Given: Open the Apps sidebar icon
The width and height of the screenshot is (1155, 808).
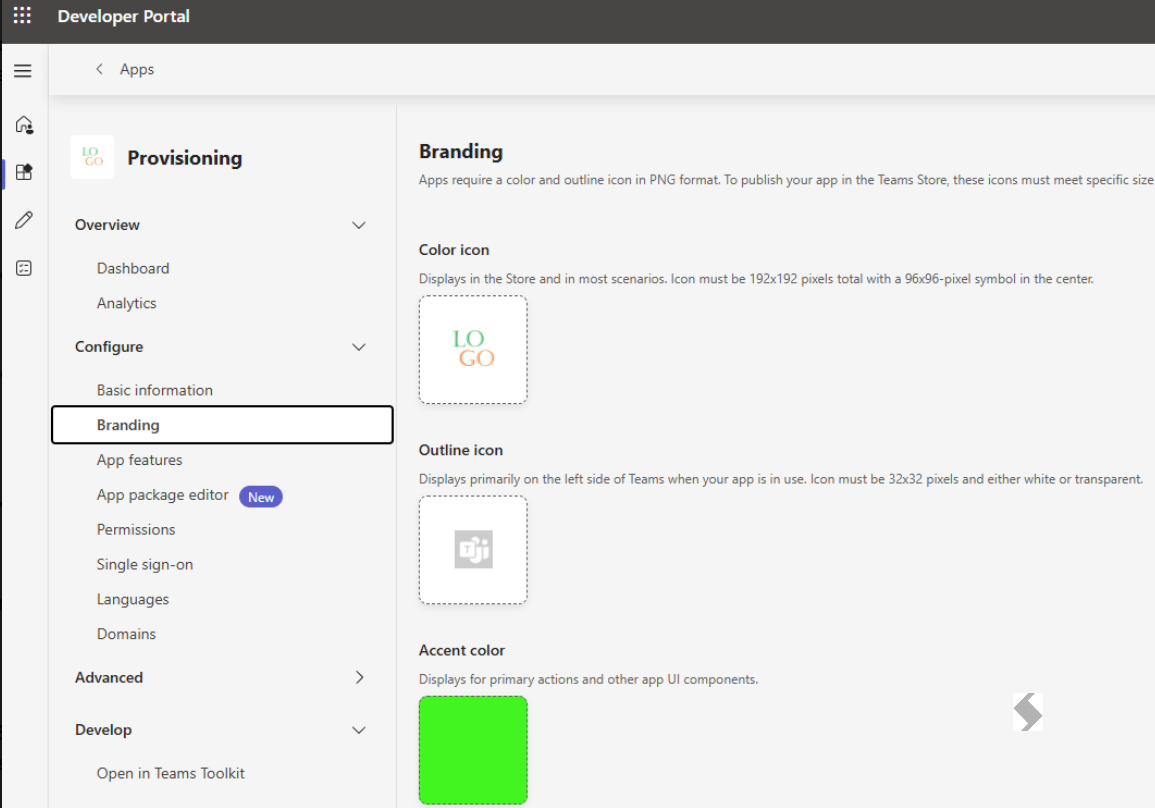Looking at the screenshot, I should click(24, 172).
